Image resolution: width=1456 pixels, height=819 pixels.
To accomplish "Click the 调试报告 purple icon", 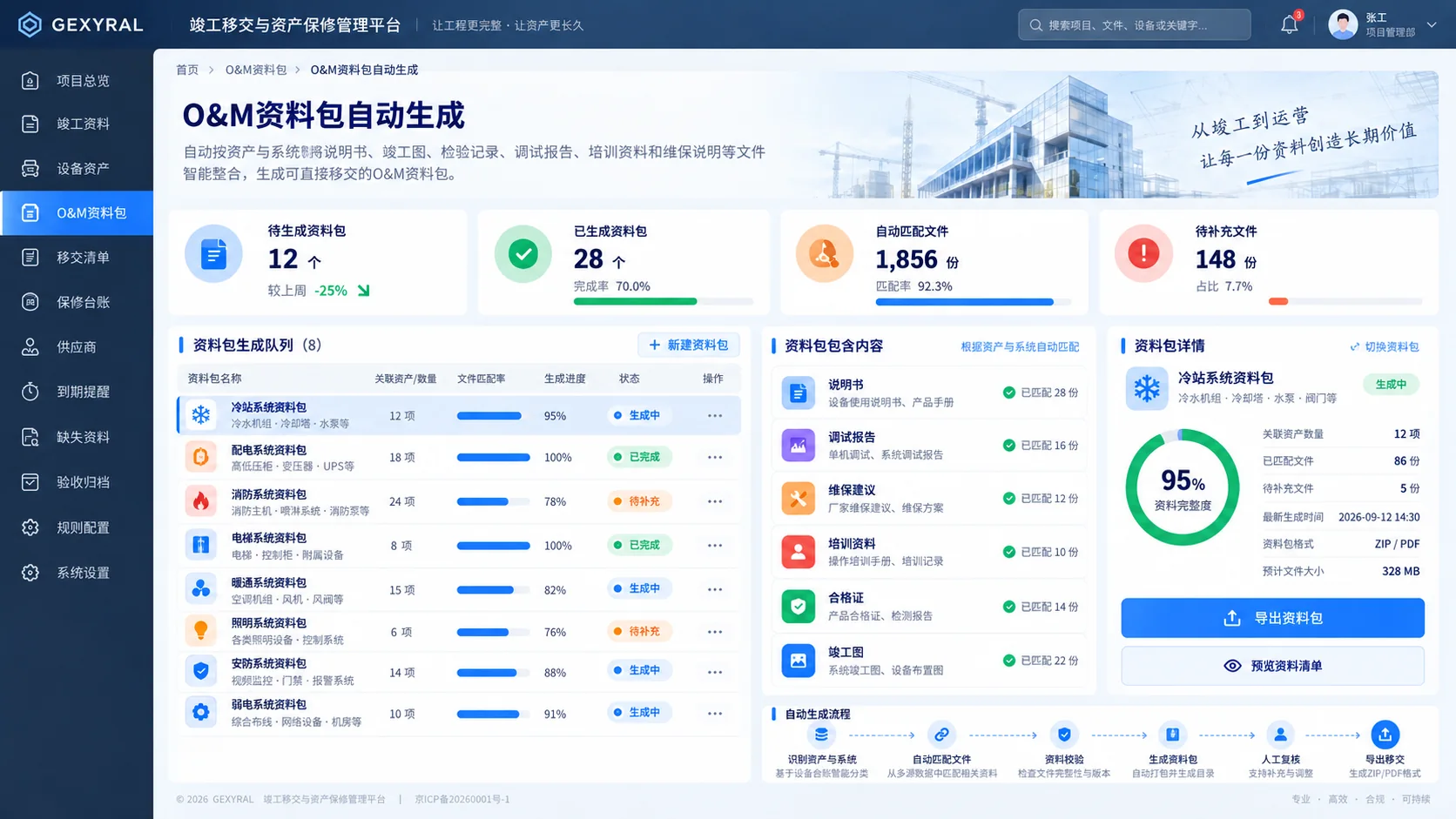I will point(798,446).
